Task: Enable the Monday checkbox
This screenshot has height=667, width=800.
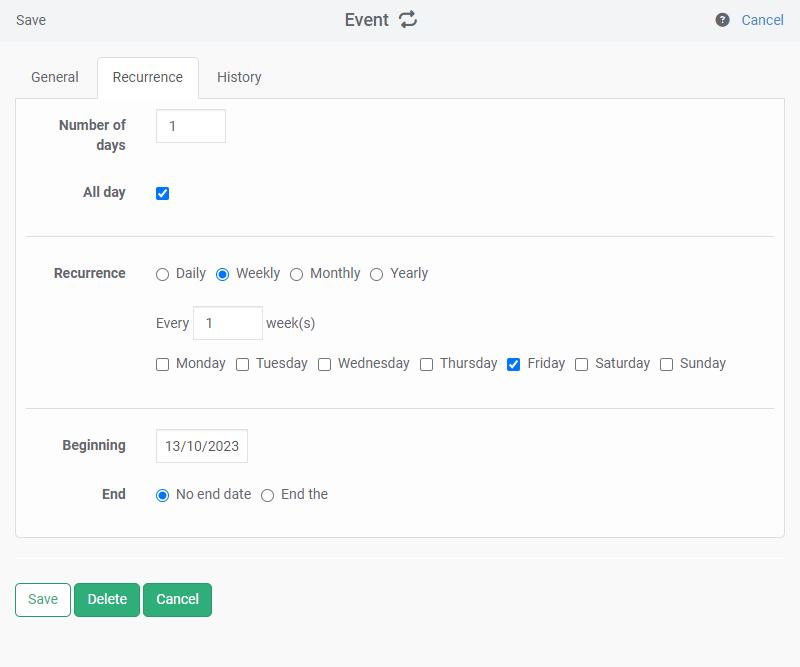Action: [x=163, y=365]
